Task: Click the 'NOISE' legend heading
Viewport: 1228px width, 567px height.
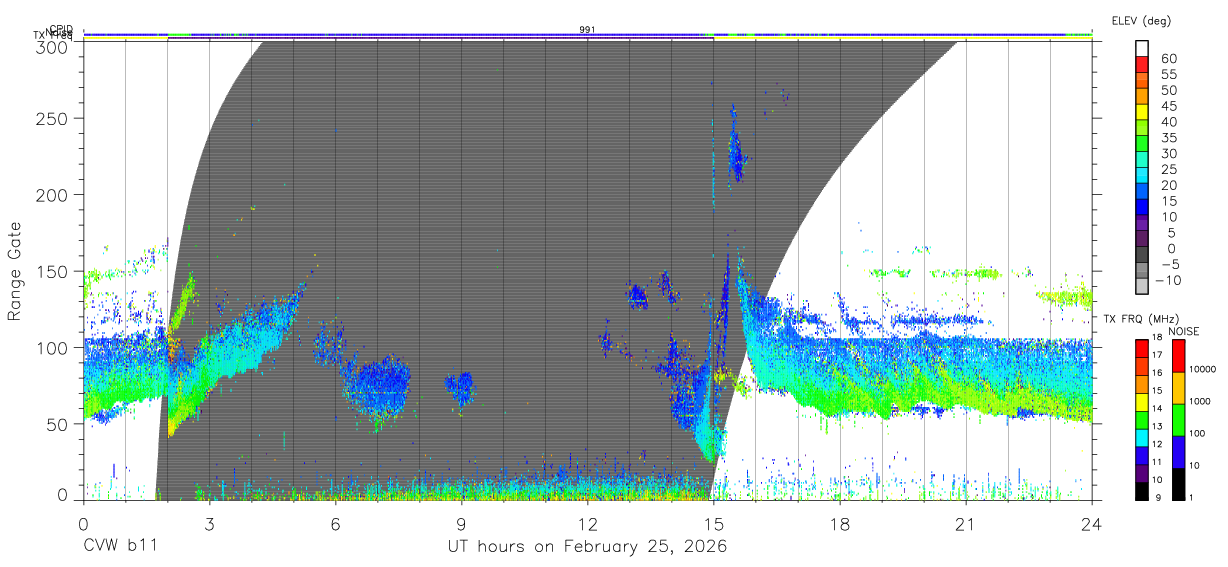Action: click(1185, 331)
